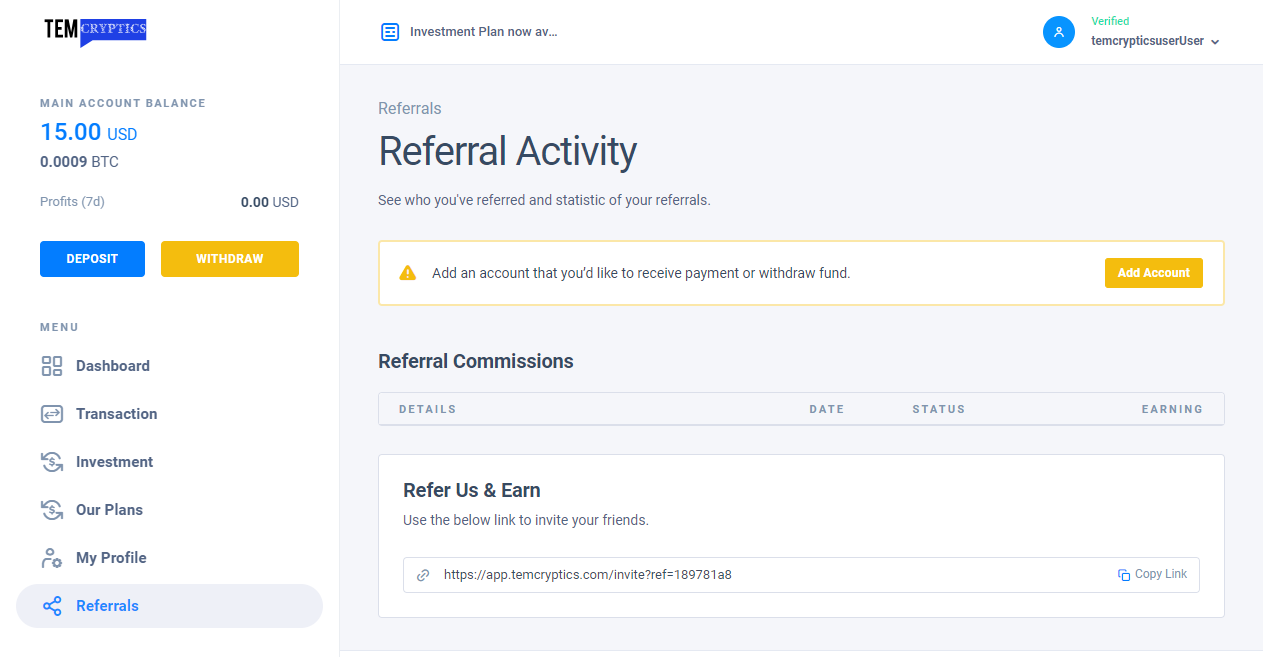Click the TemCryptics logo
The height and width of the screenshot is (657, 1263).
pyautogui.click(x=95, y=31)
